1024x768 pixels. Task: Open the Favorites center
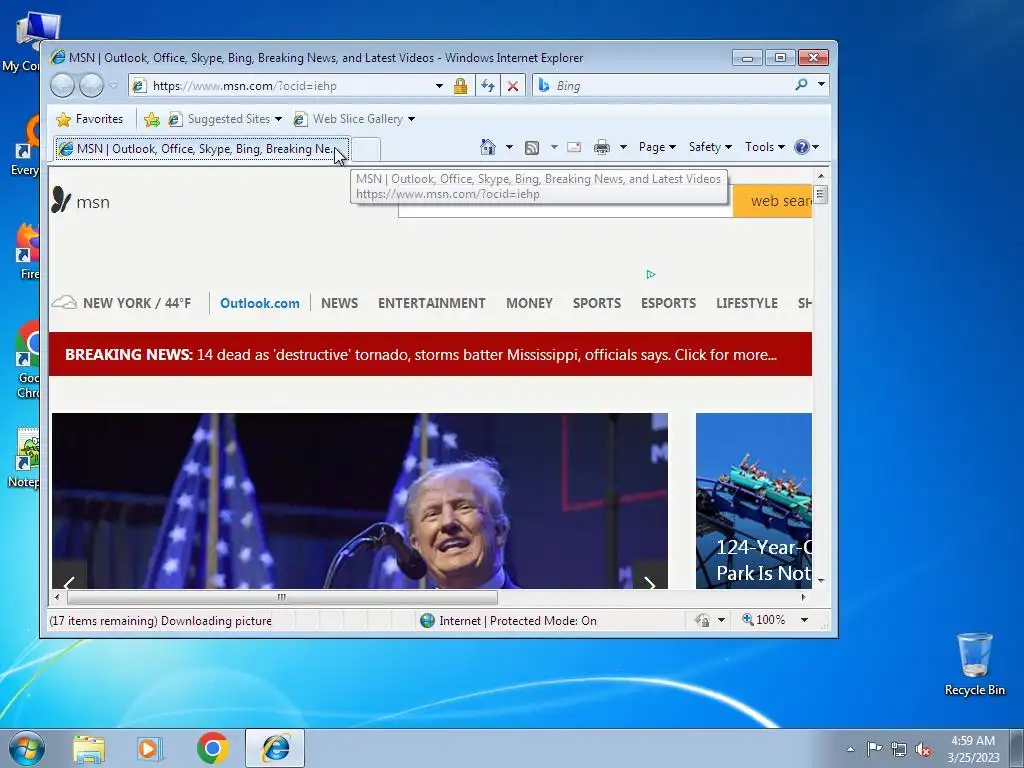click(x=89, y=119)
